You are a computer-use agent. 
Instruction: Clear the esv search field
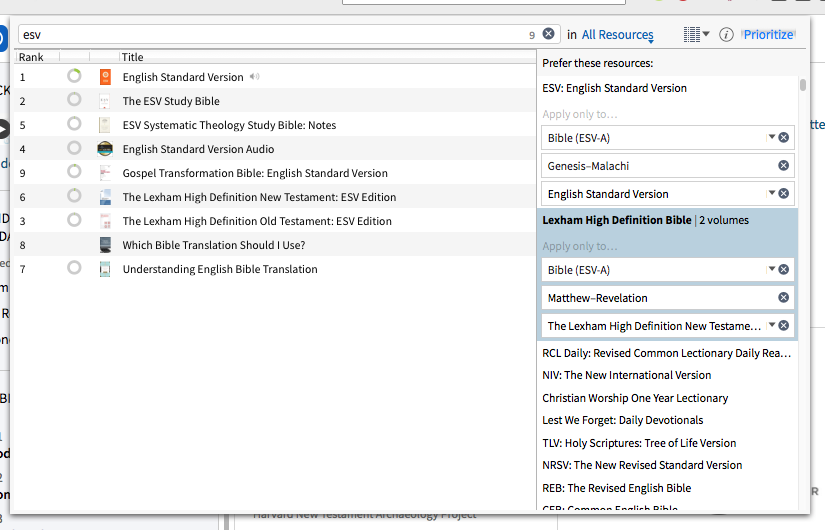pyautogui.click(x=548, y=34)
